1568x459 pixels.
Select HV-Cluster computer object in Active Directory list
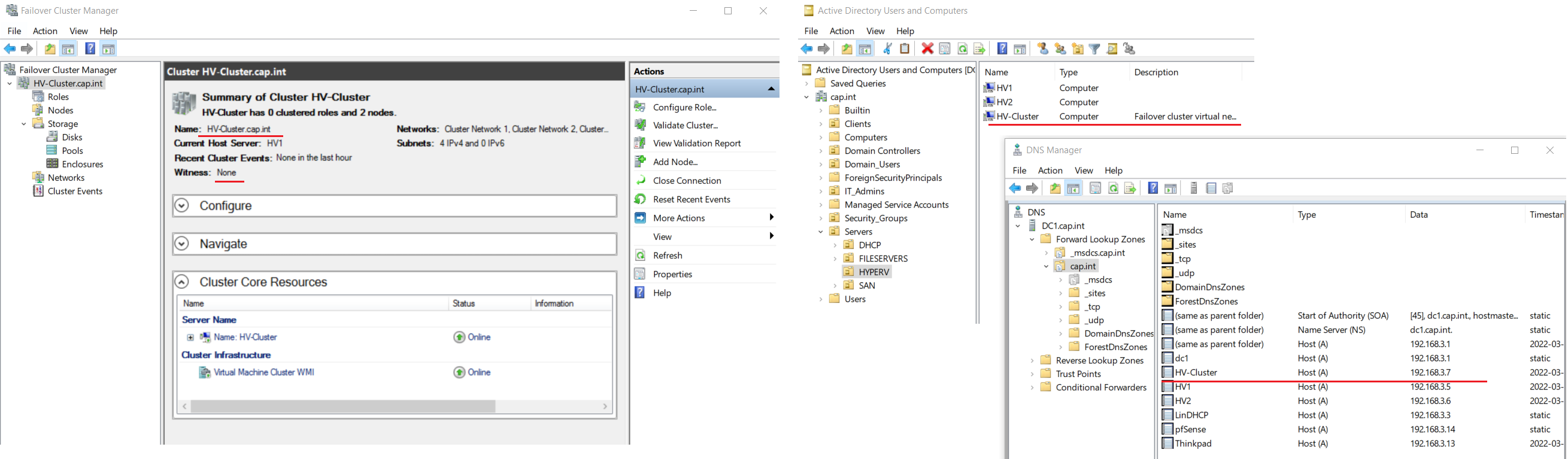click(x=1017, y=116)
